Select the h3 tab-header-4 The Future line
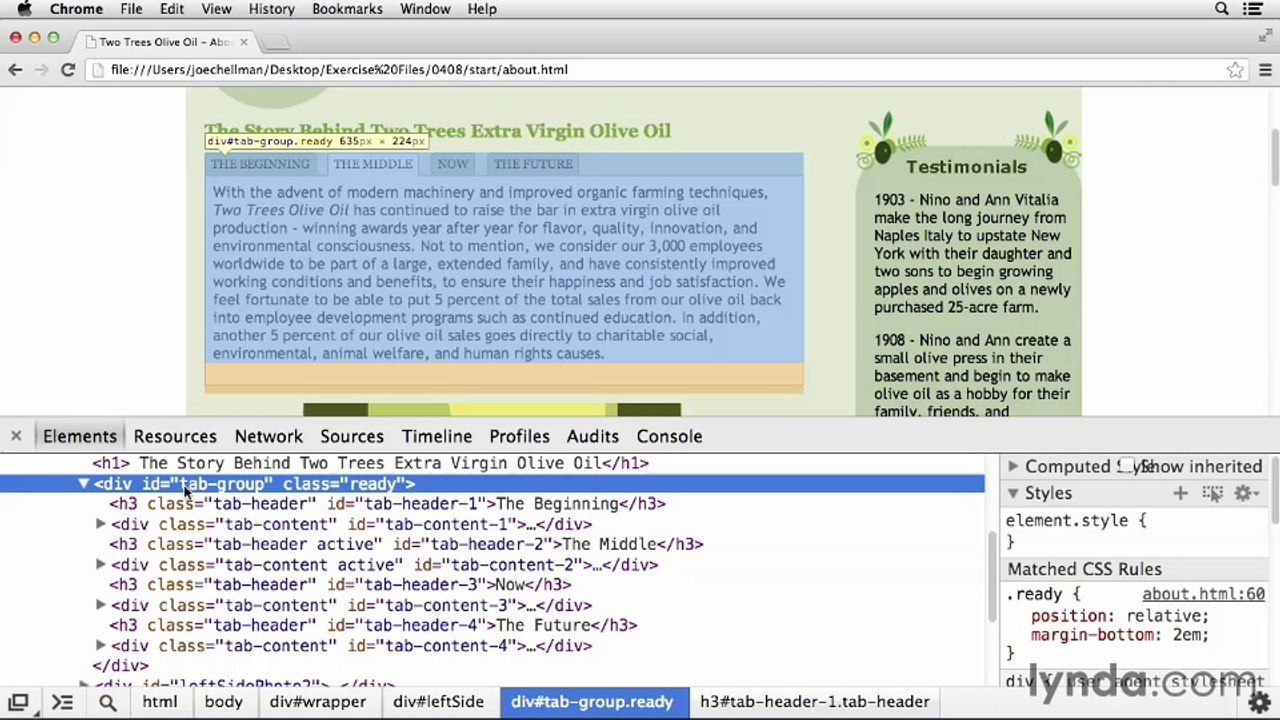This screenshot has width=1280, height=720. pos(373,625)
